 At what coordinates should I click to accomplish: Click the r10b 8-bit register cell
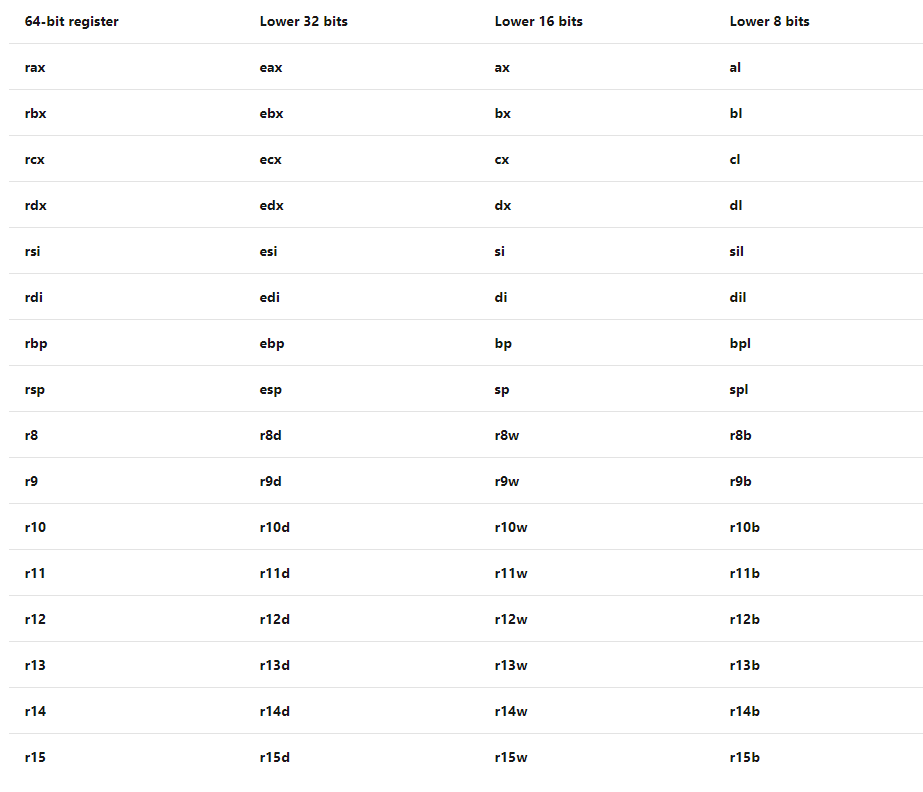click(x=745, y=527)
